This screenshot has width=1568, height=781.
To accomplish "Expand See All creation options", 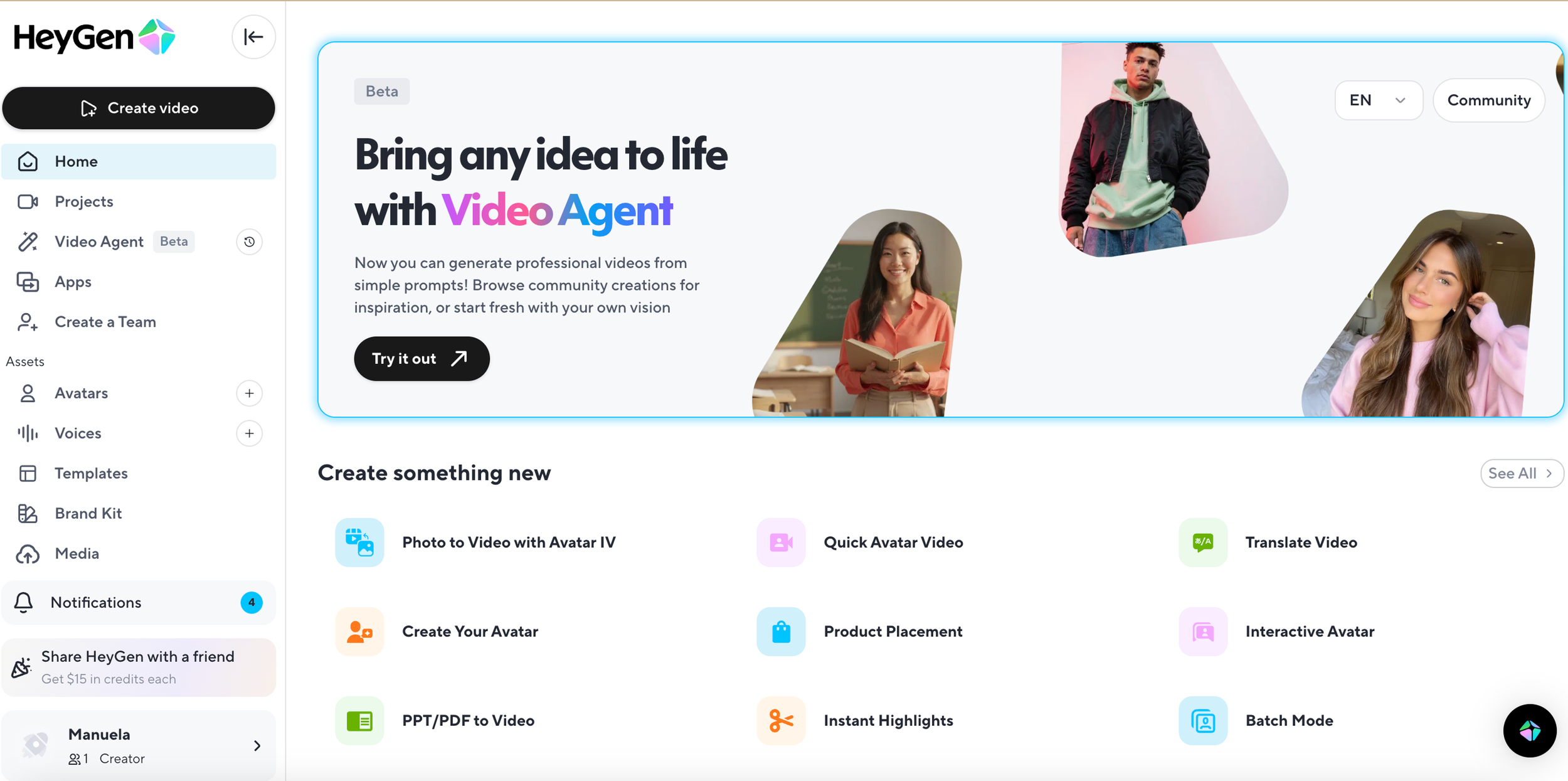I will (1521, 474).
